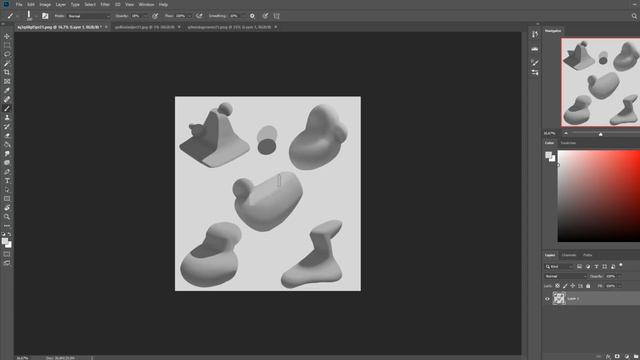This screenshot has height=360, width=640.
Task: Toggle layer filtering on/off switch
Action: tap(621, 266)
